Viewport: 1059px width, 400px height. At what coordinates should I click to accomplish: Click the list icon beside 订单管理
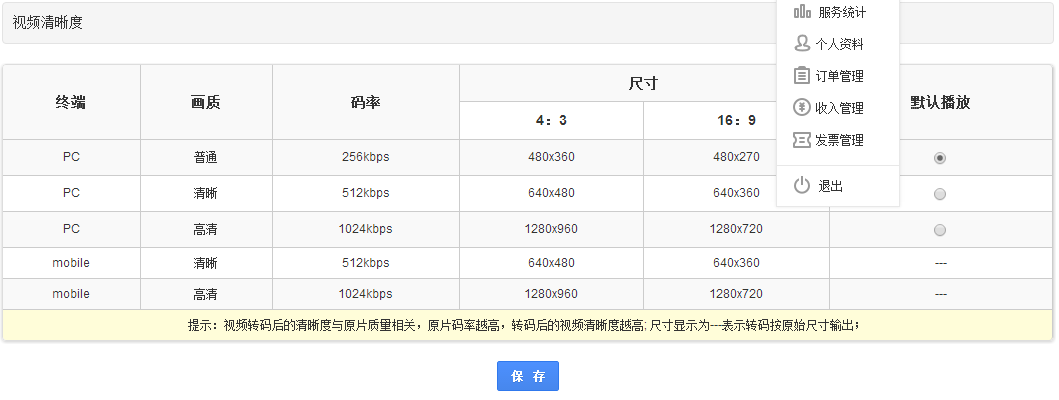click(802, 76)
